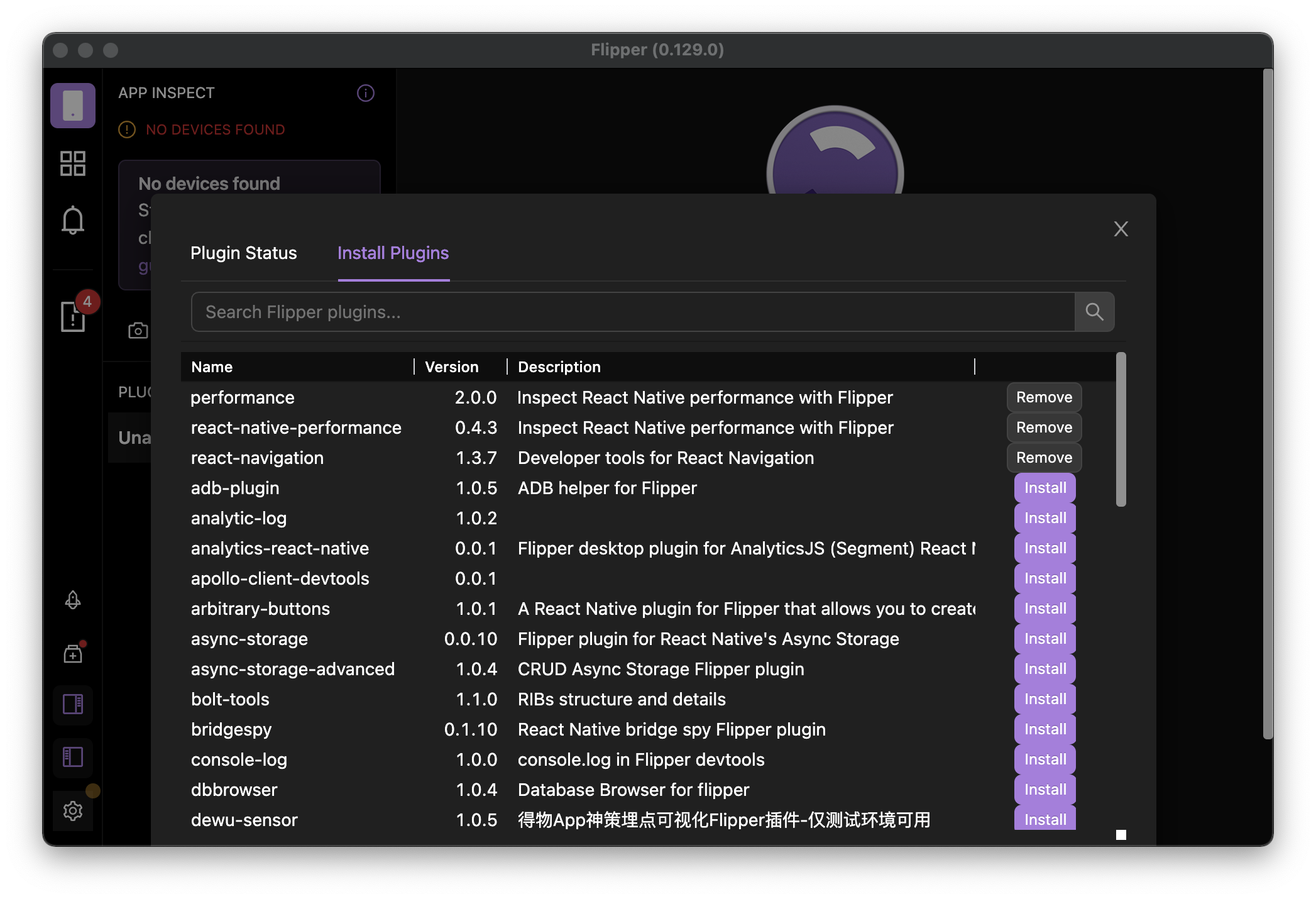Screen dimensions: 1316x899
Task: Click the setup doctor medkit icon
Action: 73,654
